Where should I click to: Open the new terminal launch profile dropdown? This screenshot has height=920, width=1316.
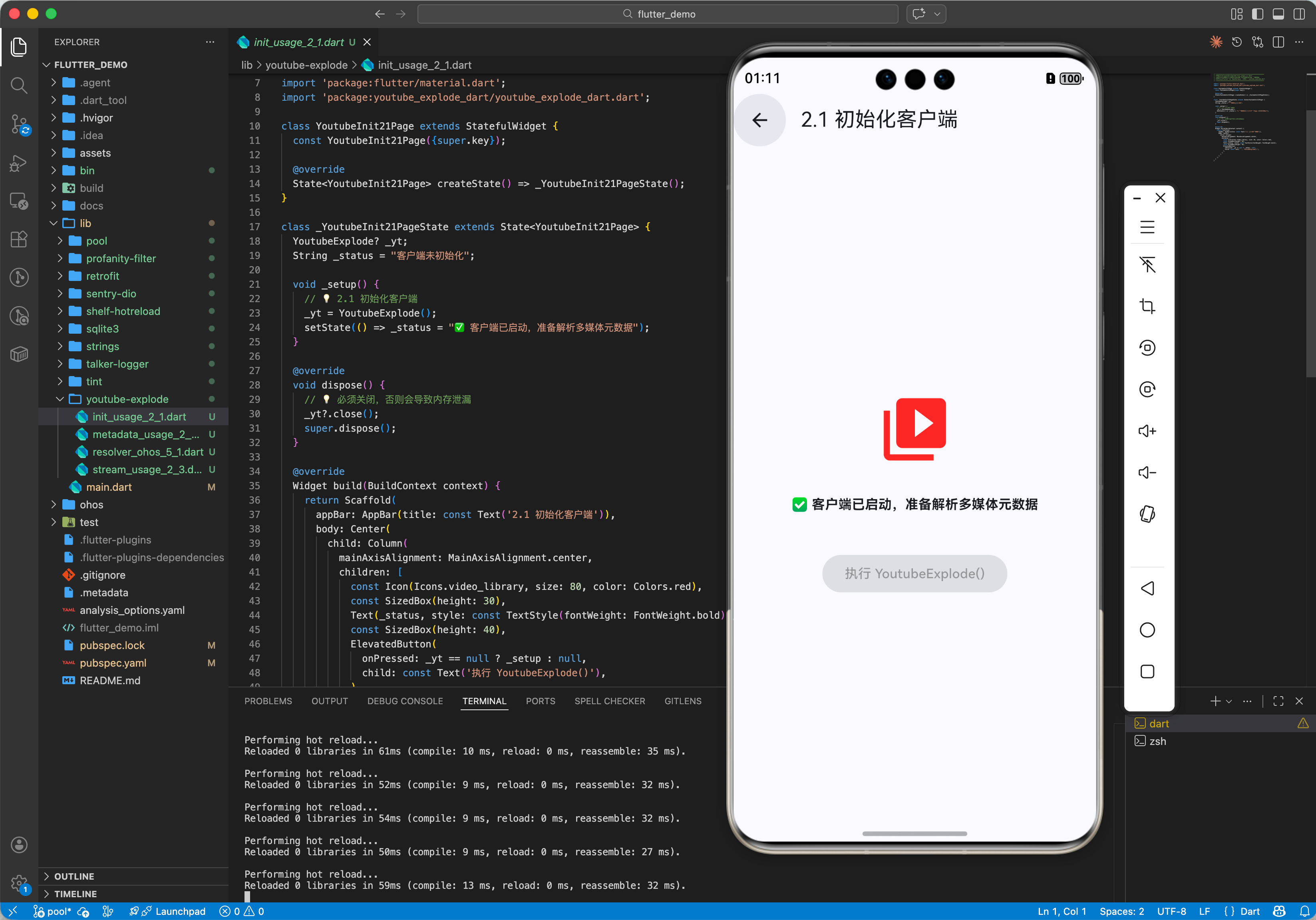point(1229,701)
